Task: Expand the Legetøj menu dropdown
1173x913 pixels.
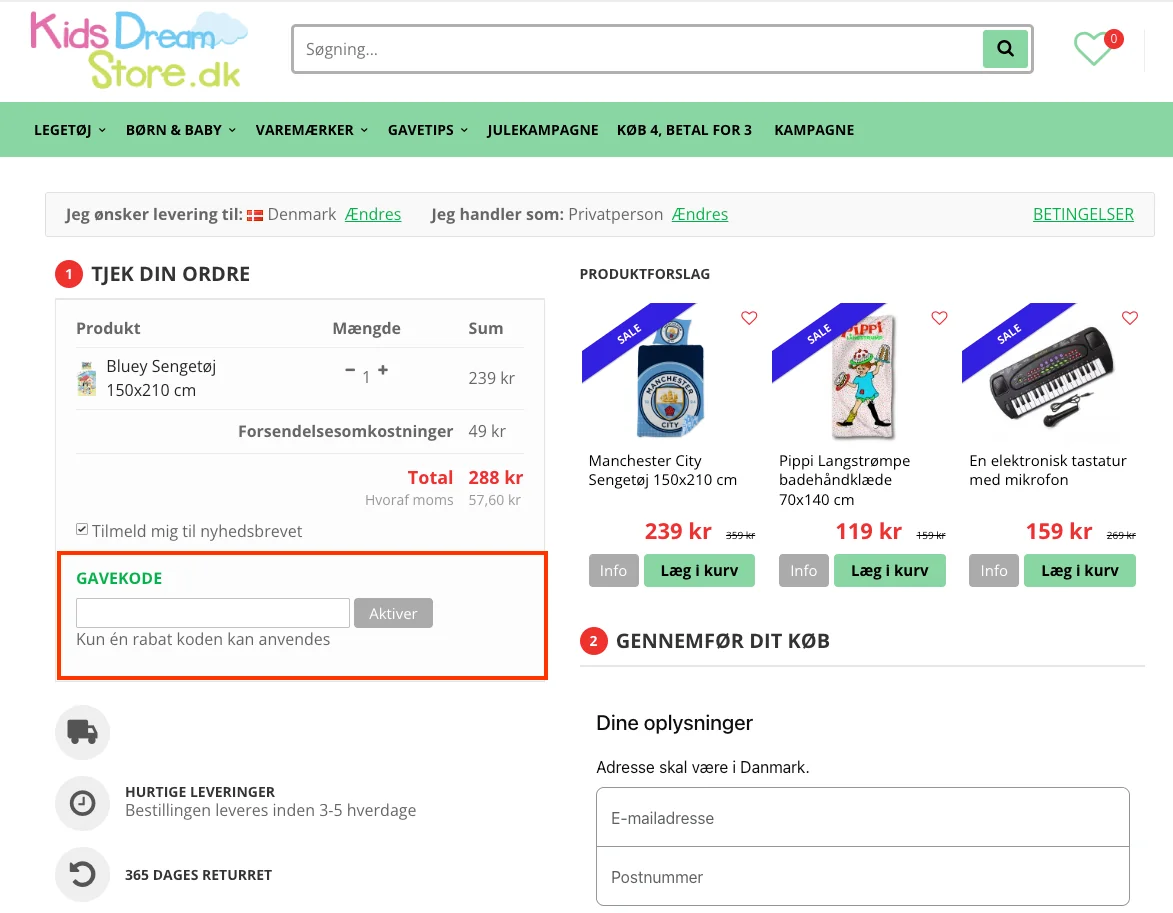Action: pyautogui.click(x=70, y=130)
